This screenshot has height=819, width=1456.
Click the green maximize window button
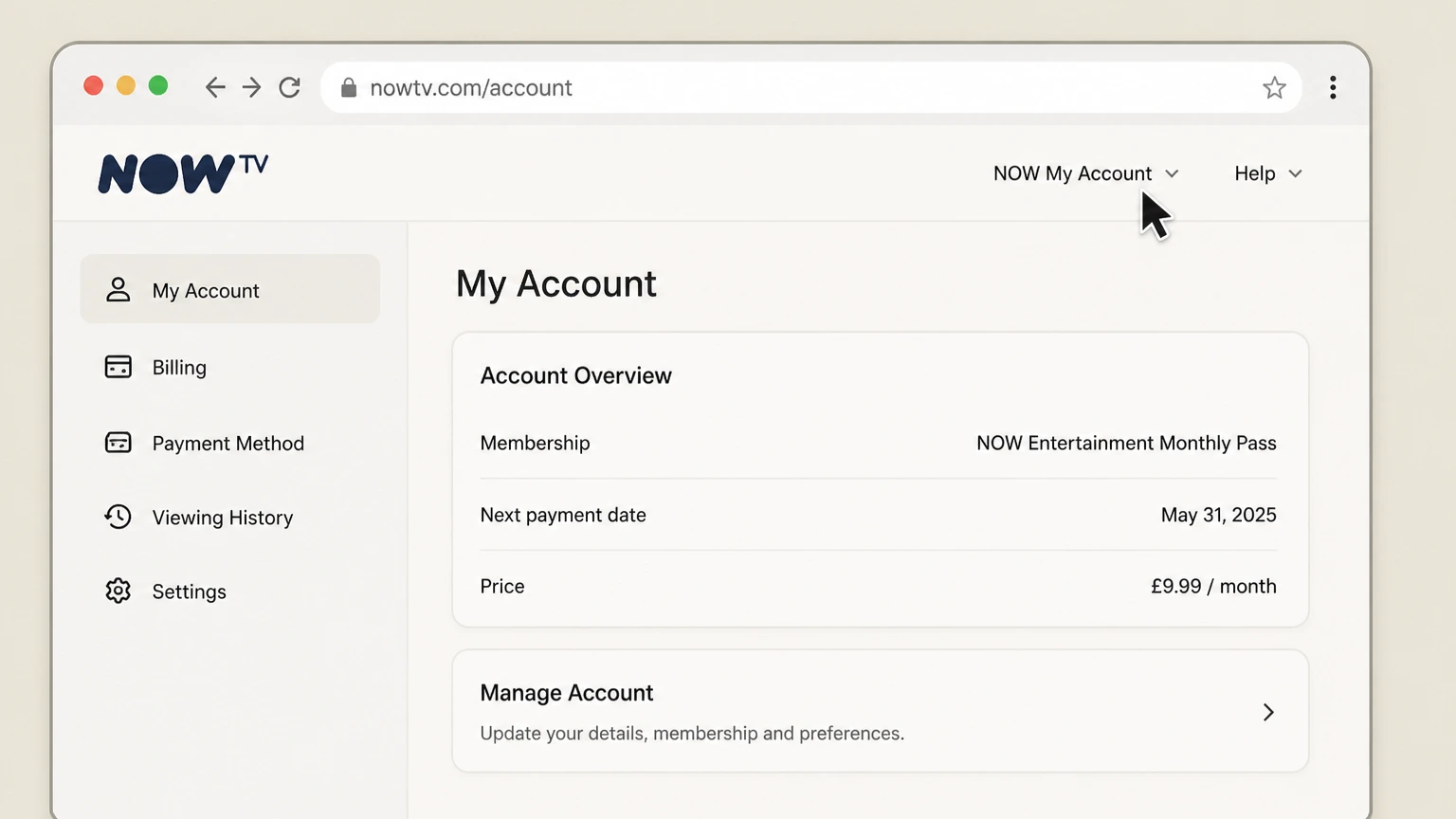click(158, 86)
